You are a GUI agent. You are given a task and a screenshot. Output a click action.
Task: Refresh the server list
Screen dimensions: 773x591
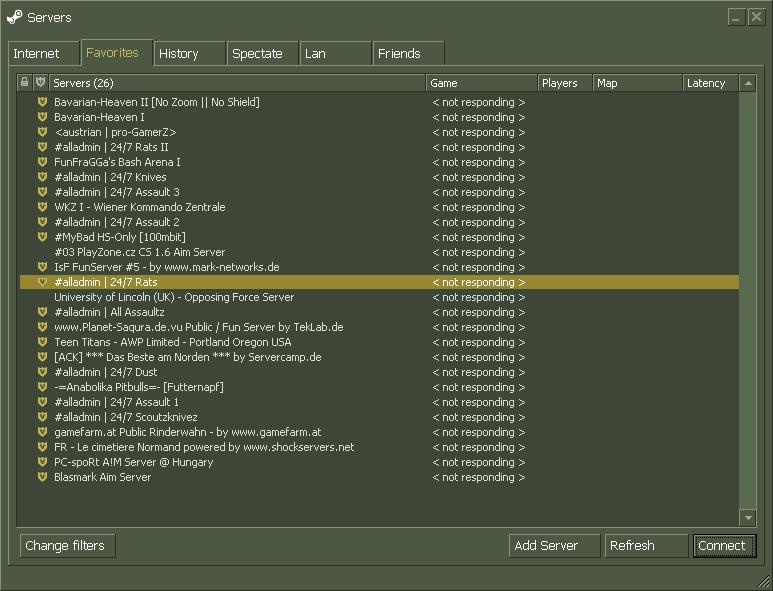(x=646, y=546)
